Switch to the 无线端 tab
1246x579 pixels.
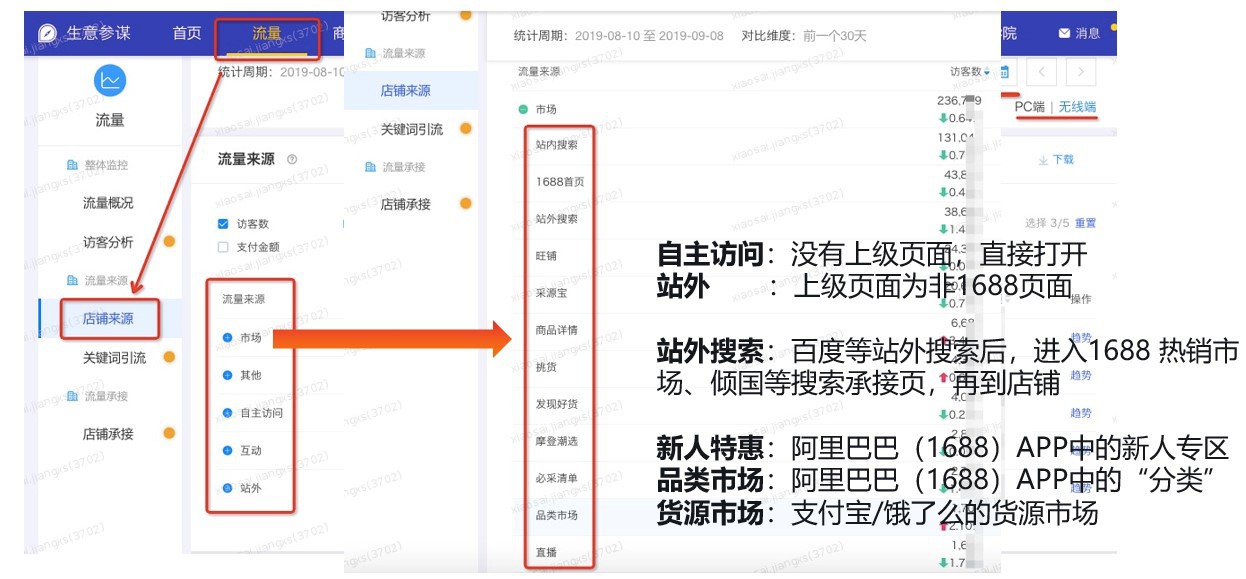click(x=1077, y=106)
